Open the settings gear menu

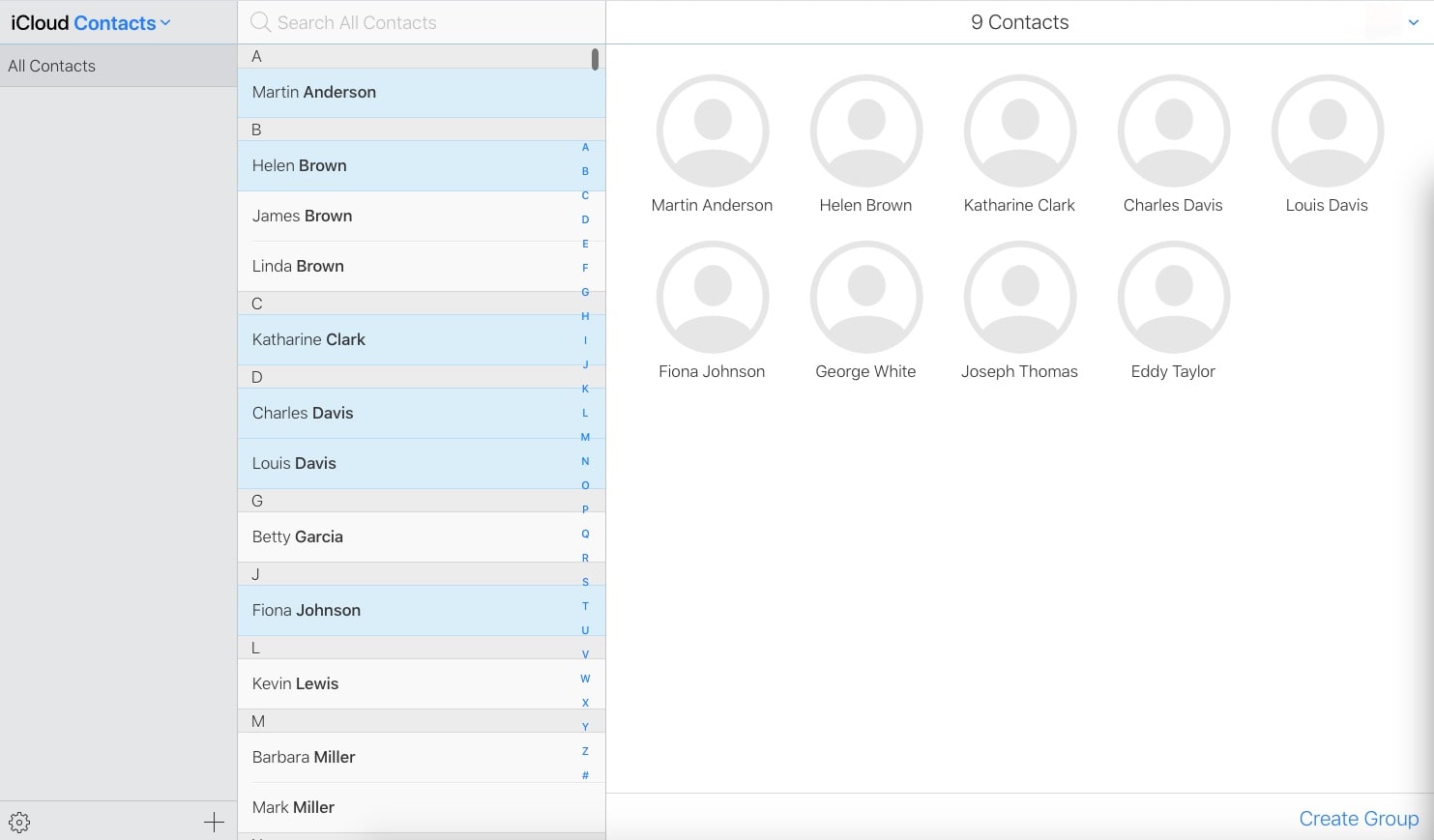point(19,823)
